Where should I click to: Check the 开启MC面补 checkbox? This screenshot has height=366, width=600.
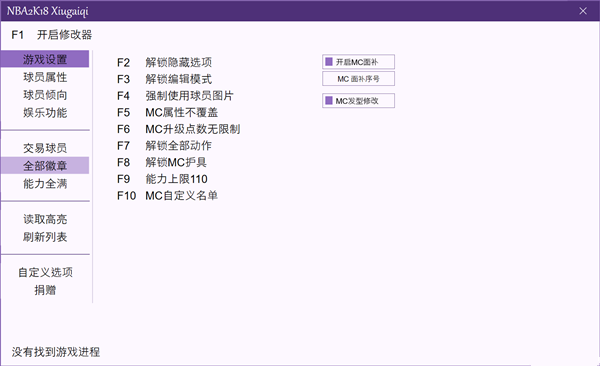click(x=329, y=62)
